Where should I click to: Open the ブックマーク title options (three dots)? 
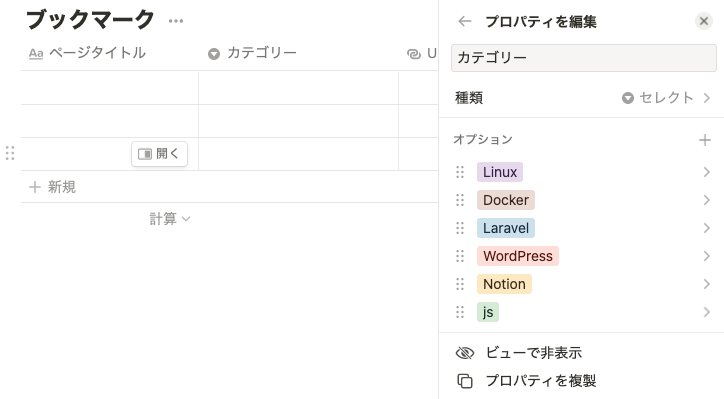pos(176,21)
